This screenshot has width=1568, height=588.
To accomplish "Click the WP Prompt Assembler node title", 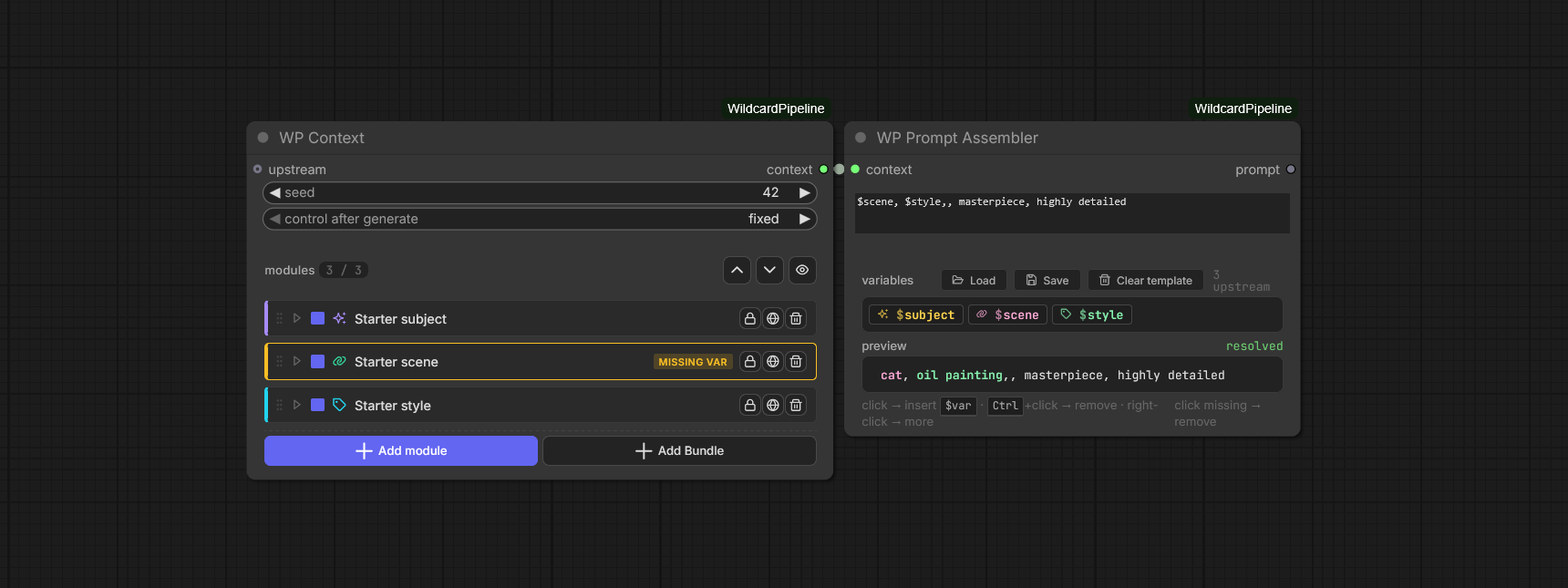I will point(957,138).
